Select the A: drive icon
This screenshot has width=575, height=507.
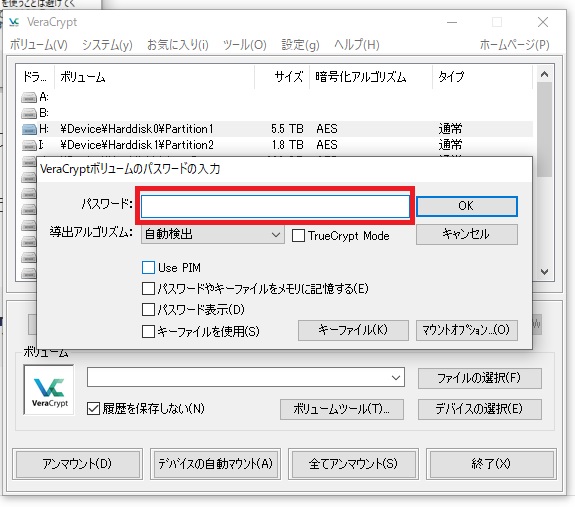point(29,97)
